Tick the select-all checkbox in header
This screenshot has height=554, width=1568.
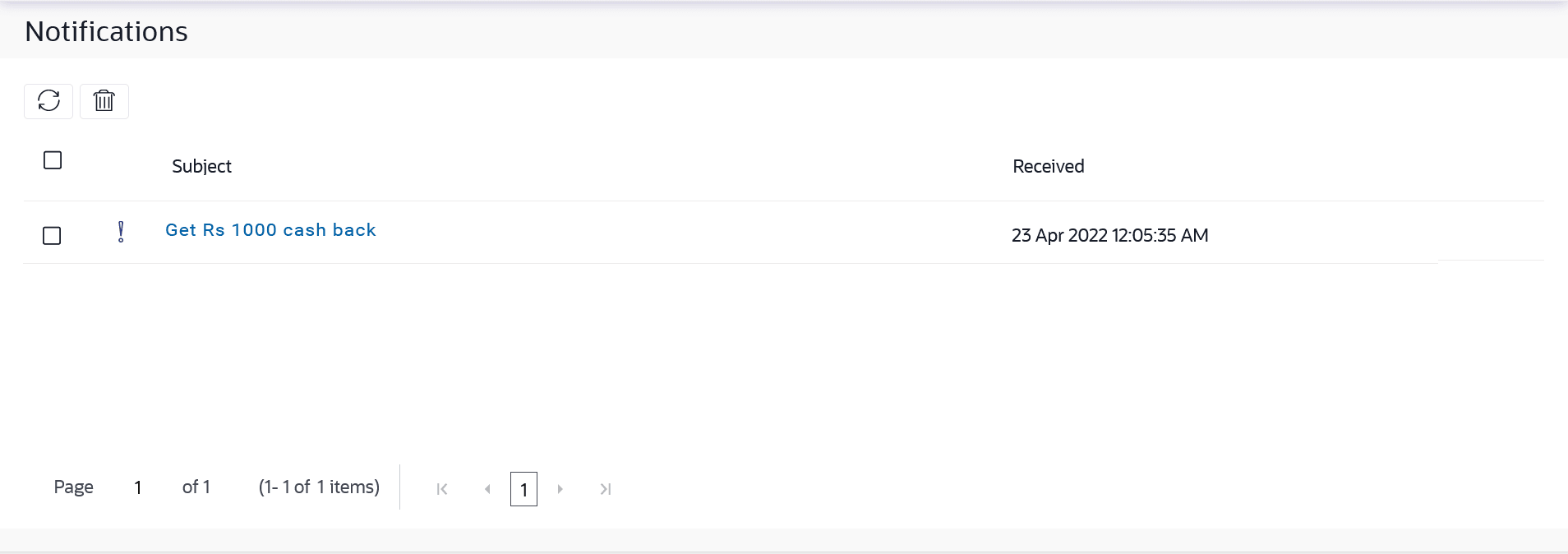pos(53,160)
